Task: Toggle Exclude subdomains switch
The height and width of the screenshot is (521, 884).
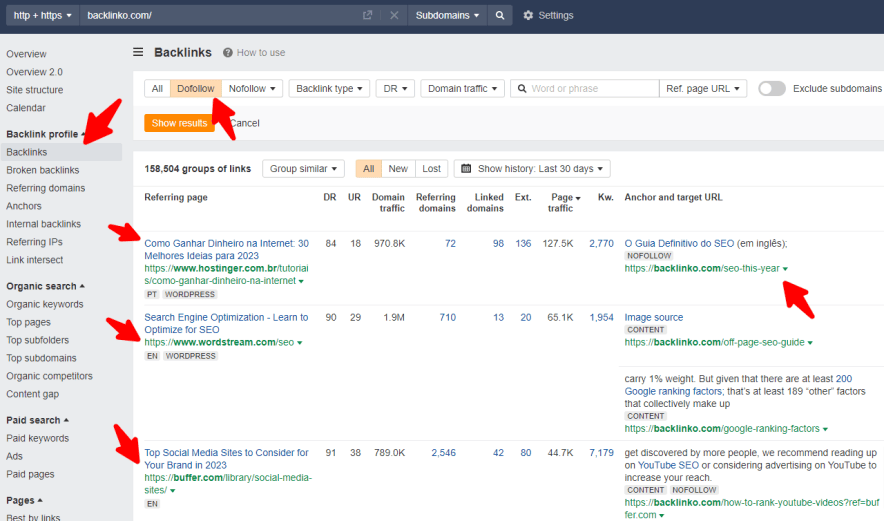Action: [x=772, y=89]
